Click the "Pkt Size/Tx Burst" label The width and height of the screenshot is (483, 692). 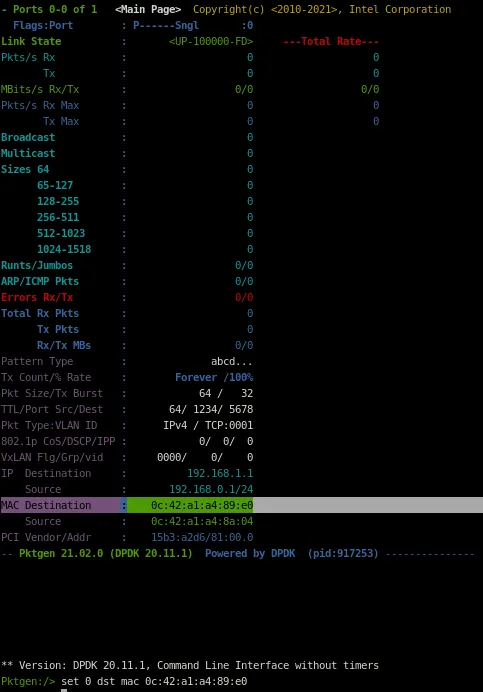[52, 393]
